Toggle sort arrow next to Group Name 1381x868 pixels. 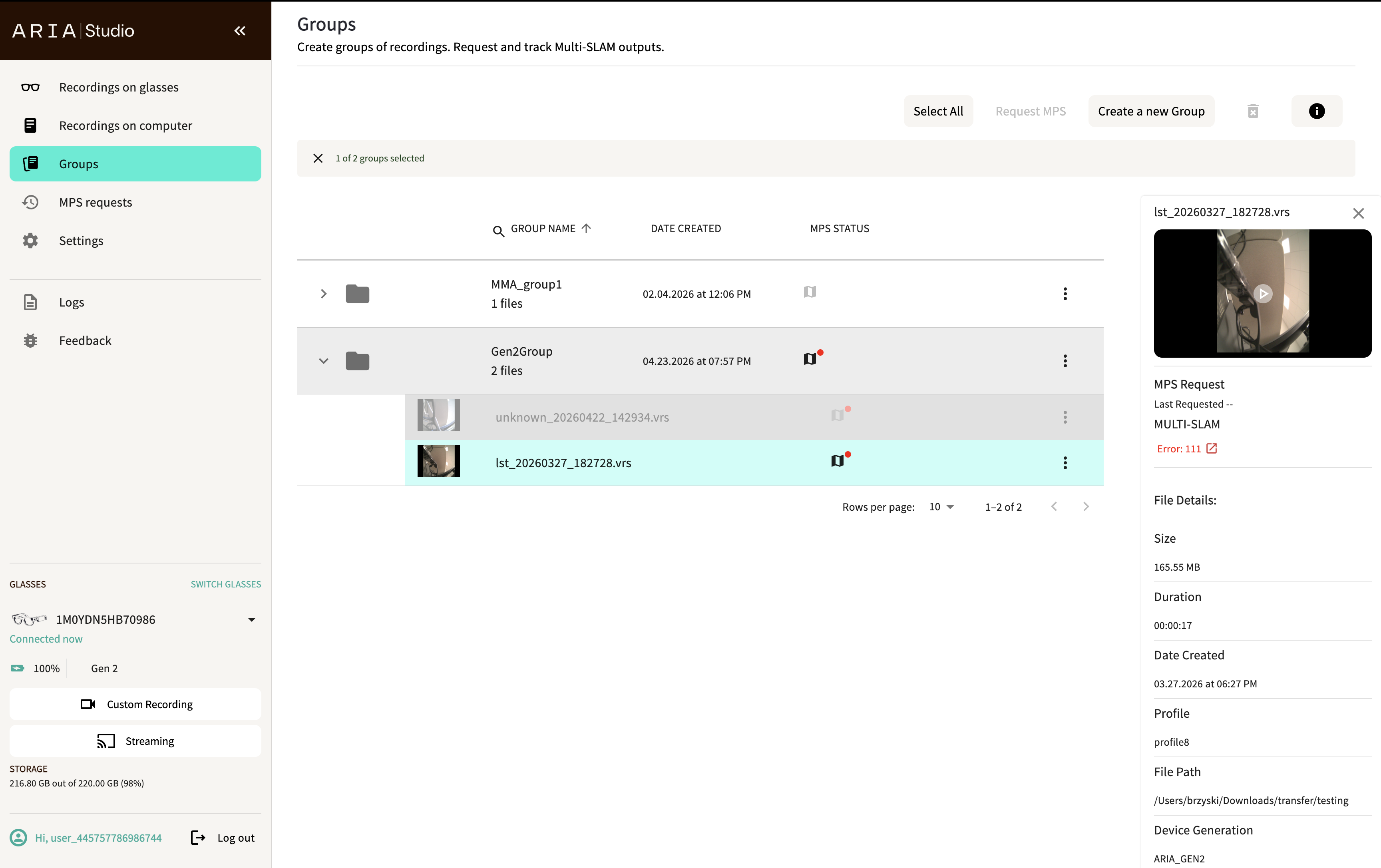coord(585,228)
